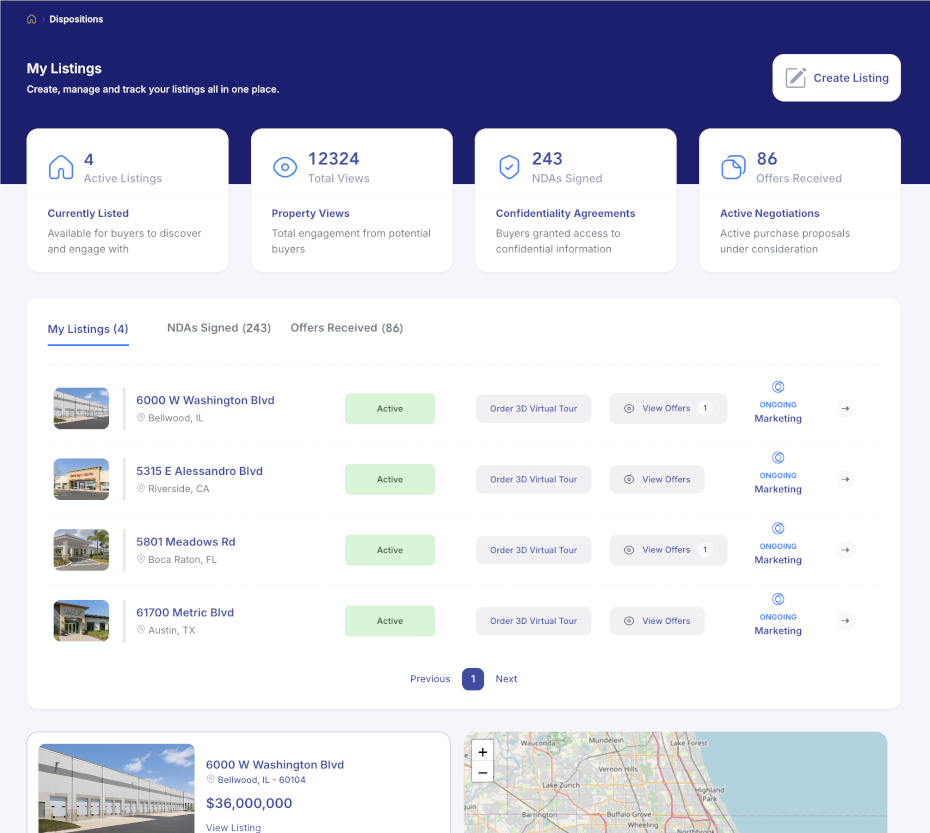Click the 5801 Meadows Rd property thumbnail
Viewport: 930px width, 833px height.
point(80,550)
